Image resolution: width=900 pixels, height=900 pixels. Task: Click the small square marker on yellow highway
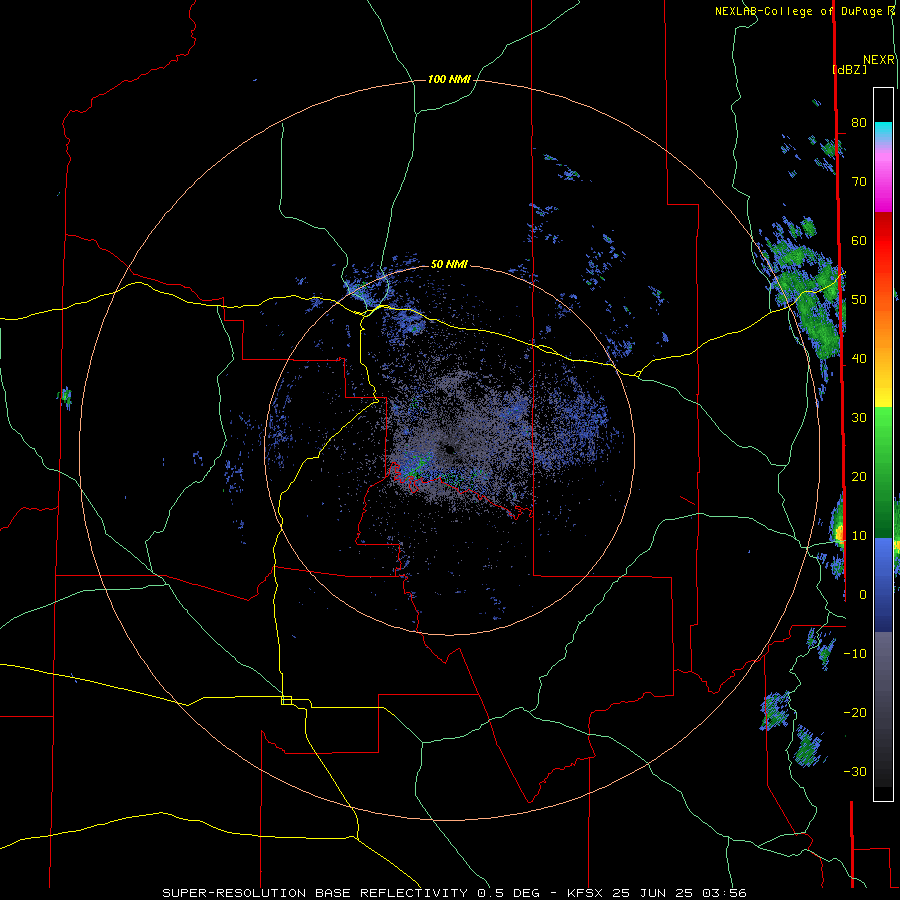286,700
